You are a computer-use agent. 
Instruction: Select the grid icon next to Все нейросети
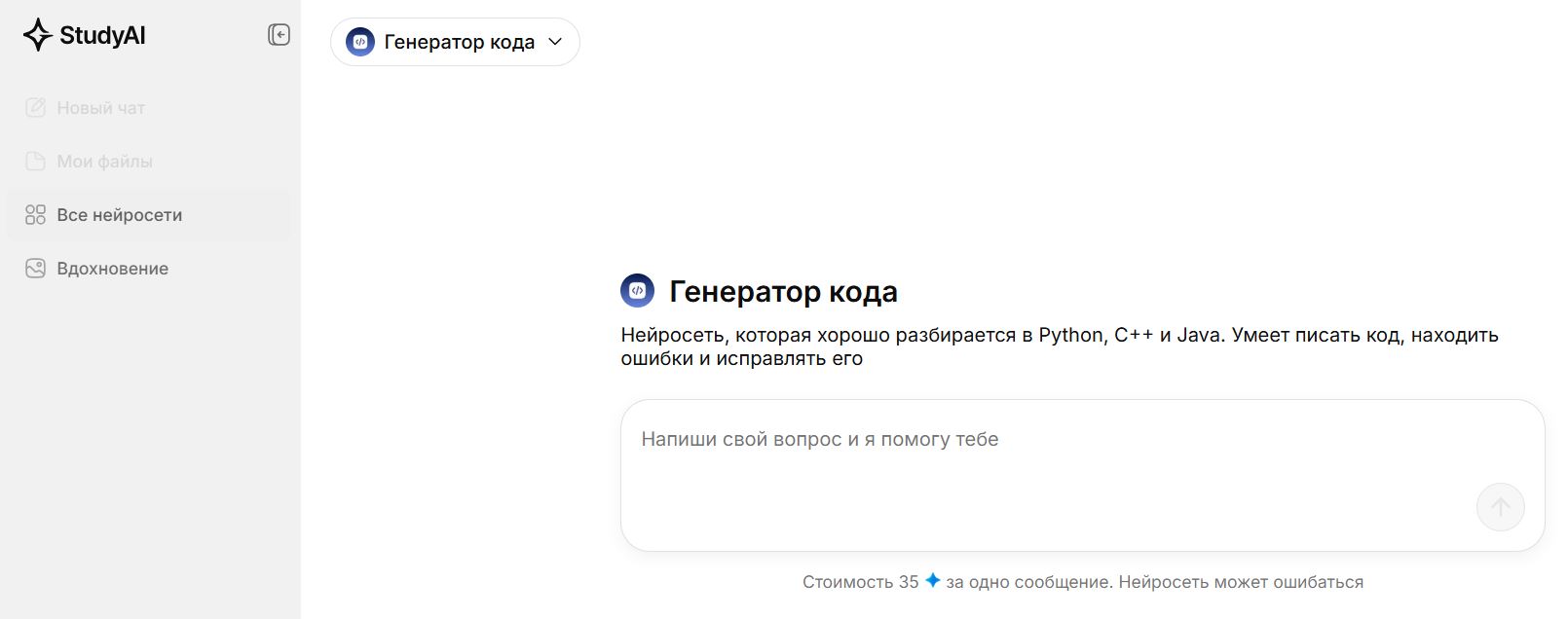click(x=35, y=214)
